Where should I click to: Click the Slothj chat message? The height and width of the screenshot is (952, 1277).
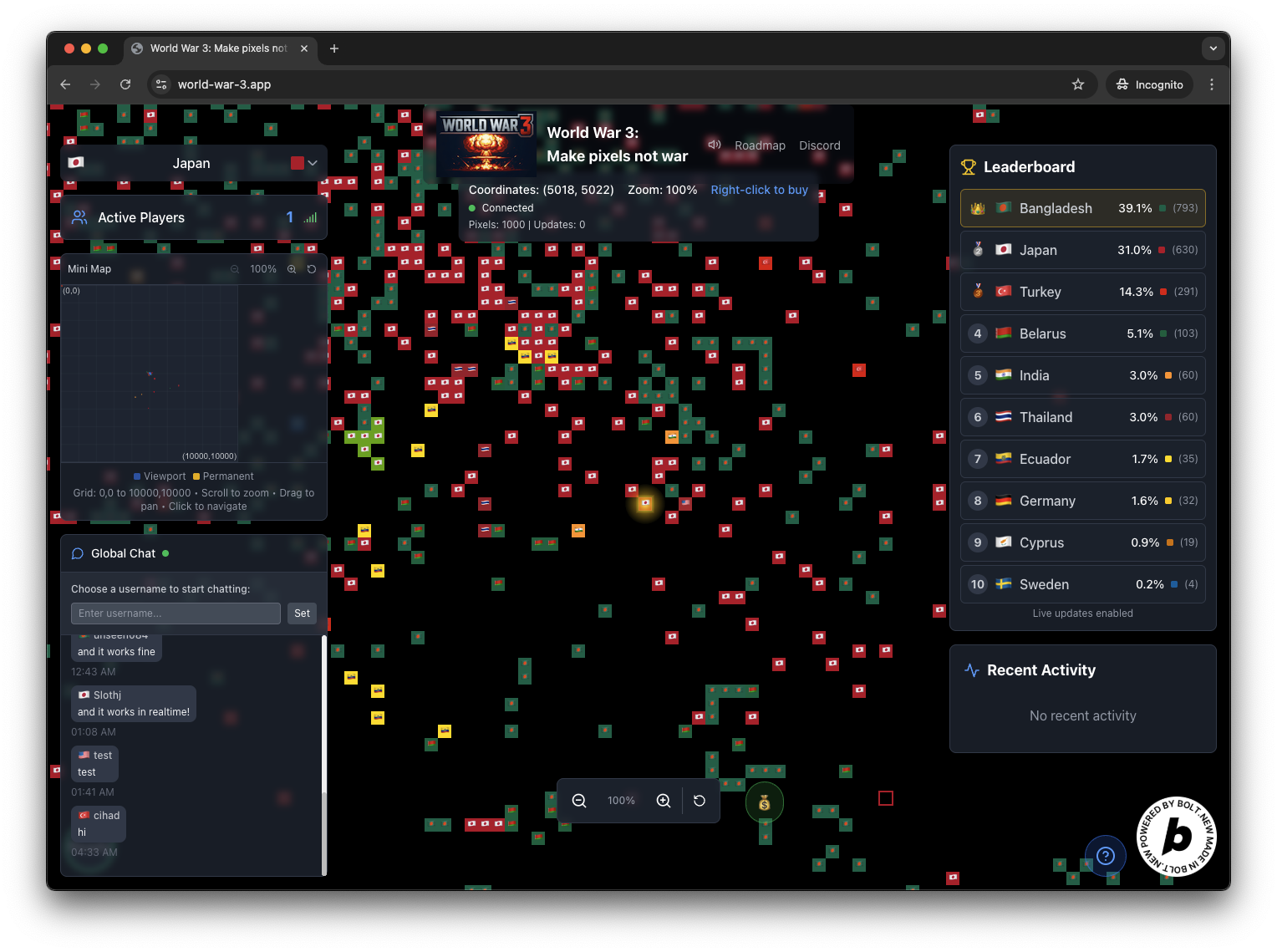[134, 704]
